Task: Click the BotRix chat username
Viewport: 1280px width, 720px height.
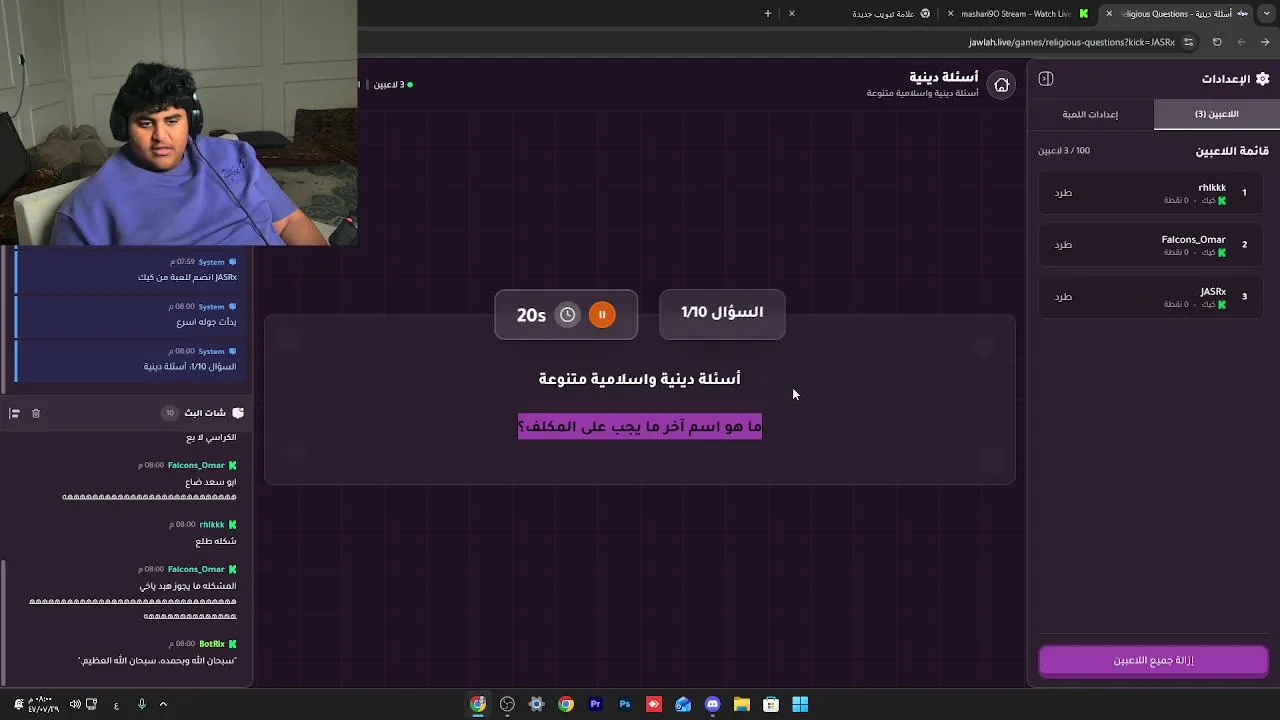Action: pos(212,644)
